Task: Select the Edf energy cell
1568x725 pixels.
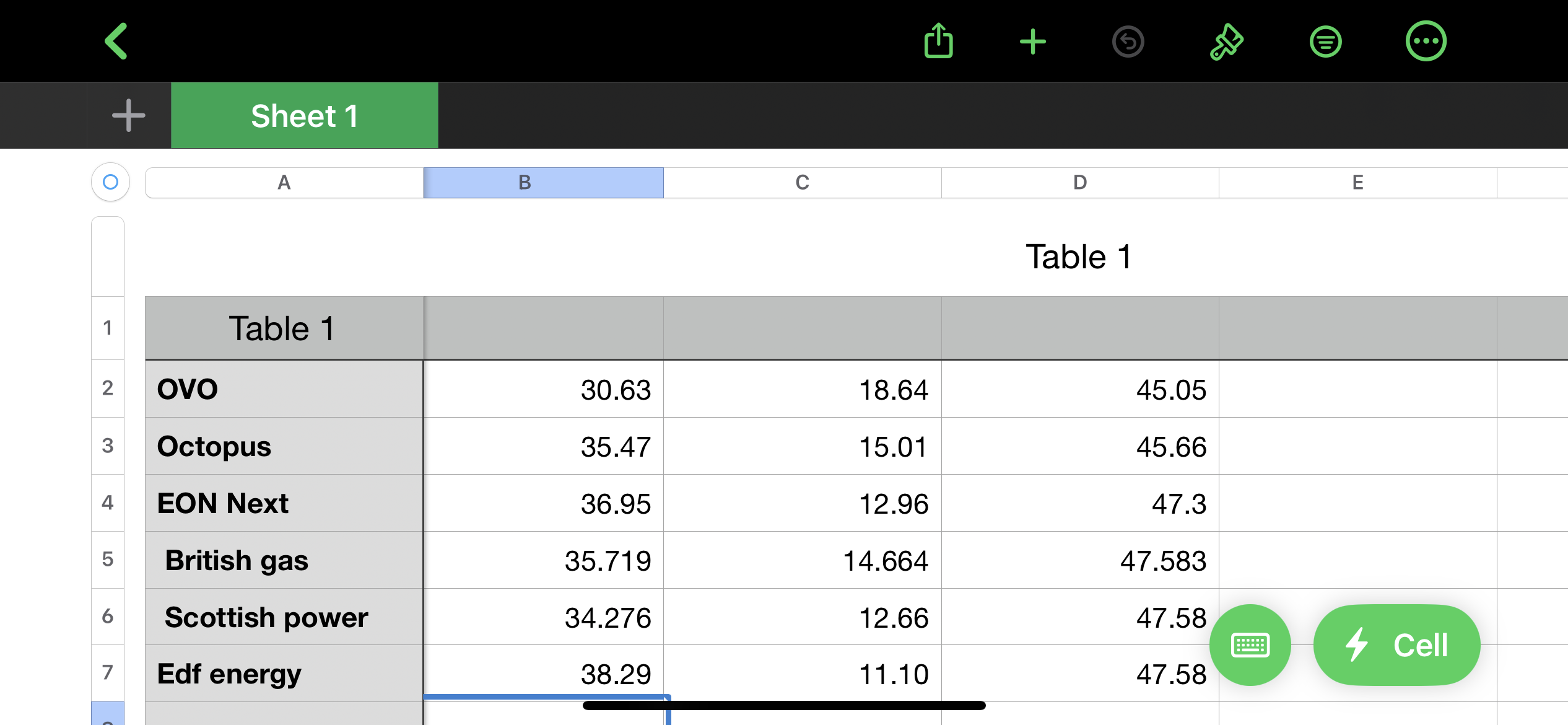Action: click(284, 673)
